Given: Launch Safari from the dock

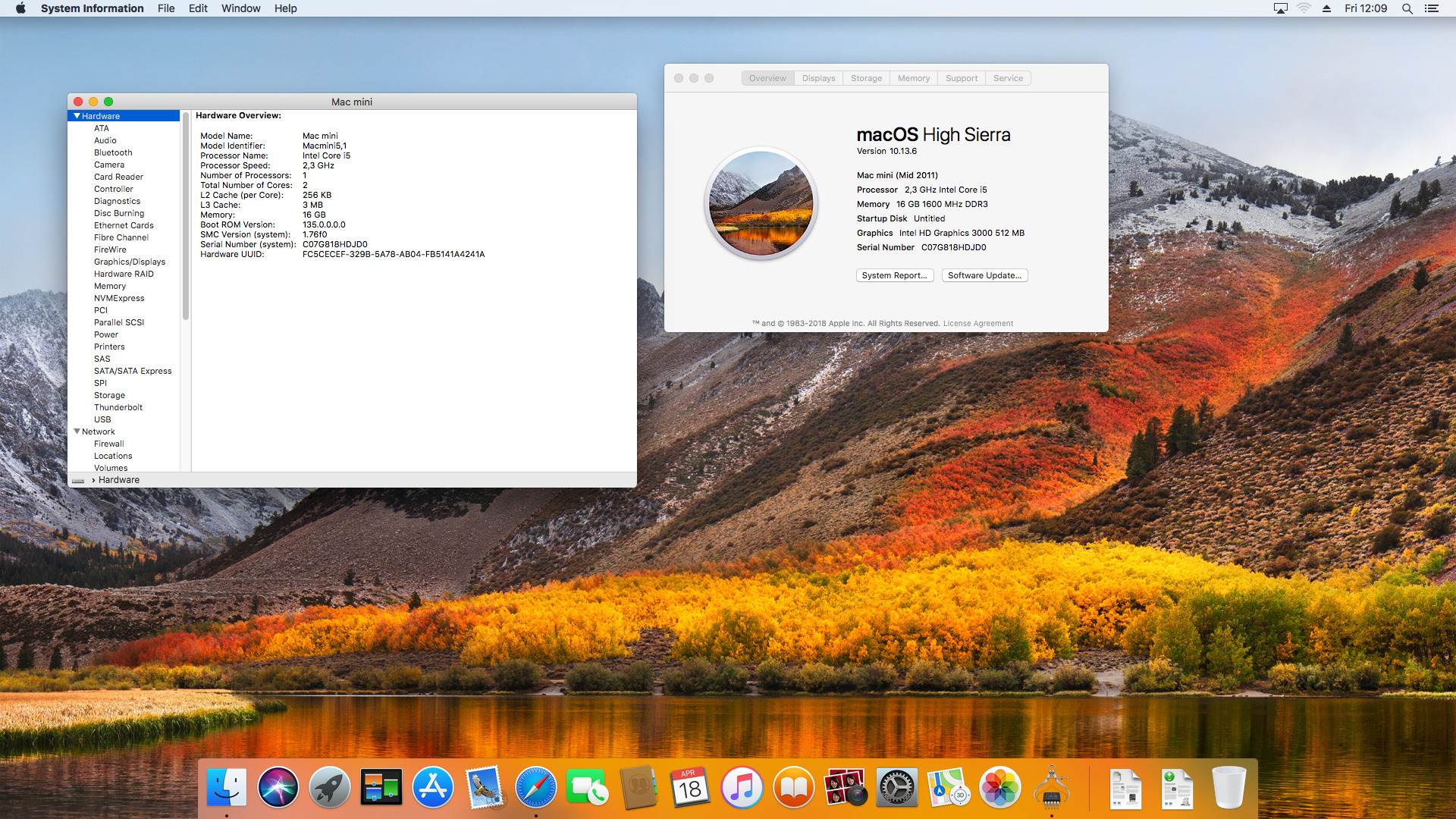Looking at the screenshot, I should [x=535, y=787].
